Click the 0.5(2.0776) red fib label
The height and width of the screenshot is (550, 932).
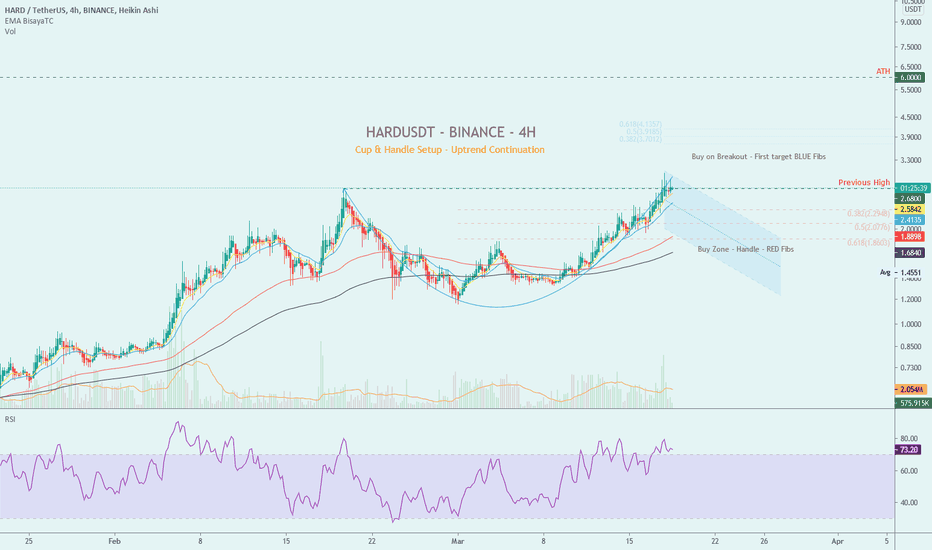pyautogui.click(x=872, y=227)
